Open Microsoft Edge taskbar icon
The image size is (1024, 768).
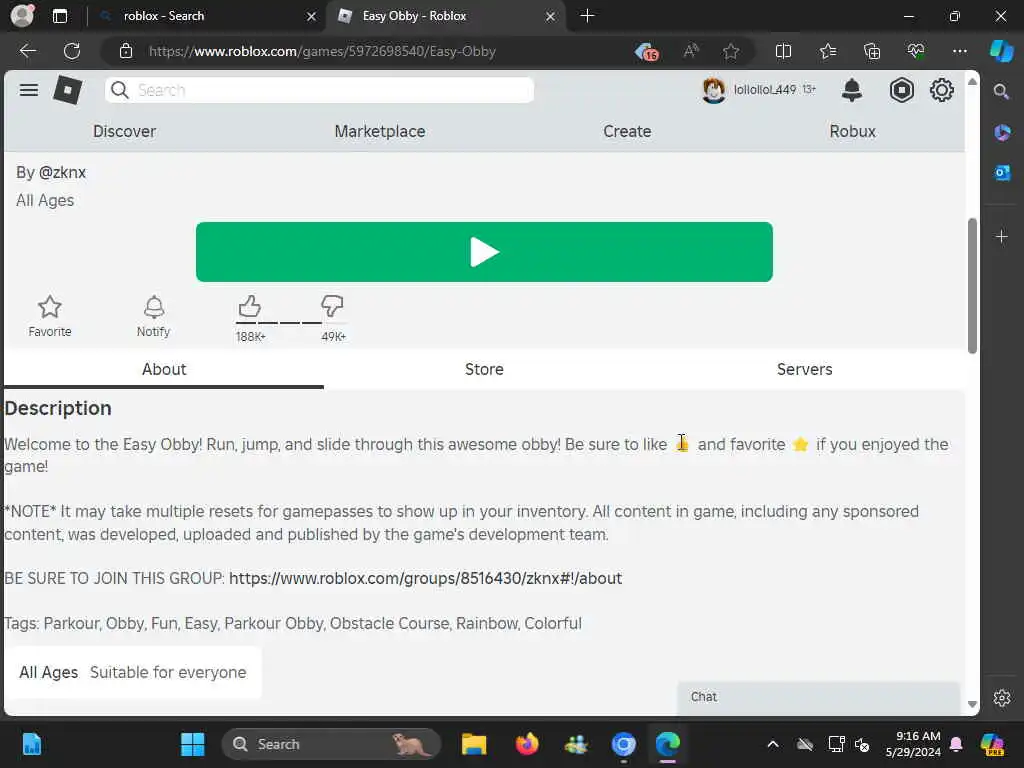pyautogui.click(x=667, y=744)
